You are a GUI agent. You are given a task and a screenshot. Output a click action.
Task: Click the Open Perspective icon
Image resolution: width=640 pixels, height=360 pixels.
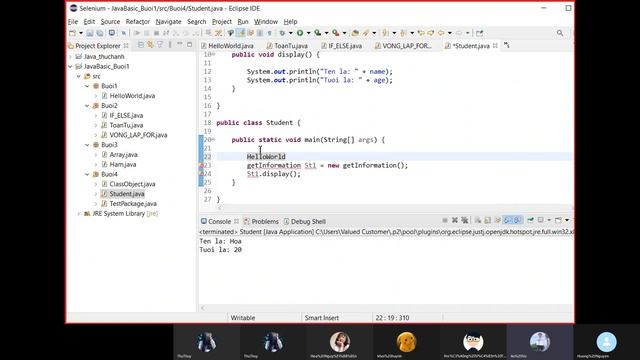click(x=480, y=33)
